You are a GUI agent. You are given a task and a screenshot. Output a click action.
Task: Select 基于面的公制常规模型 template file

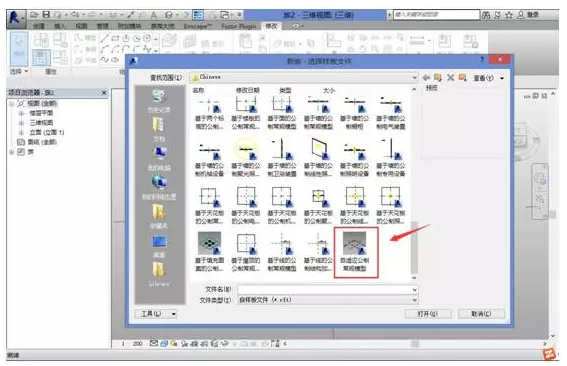point(282,112)
